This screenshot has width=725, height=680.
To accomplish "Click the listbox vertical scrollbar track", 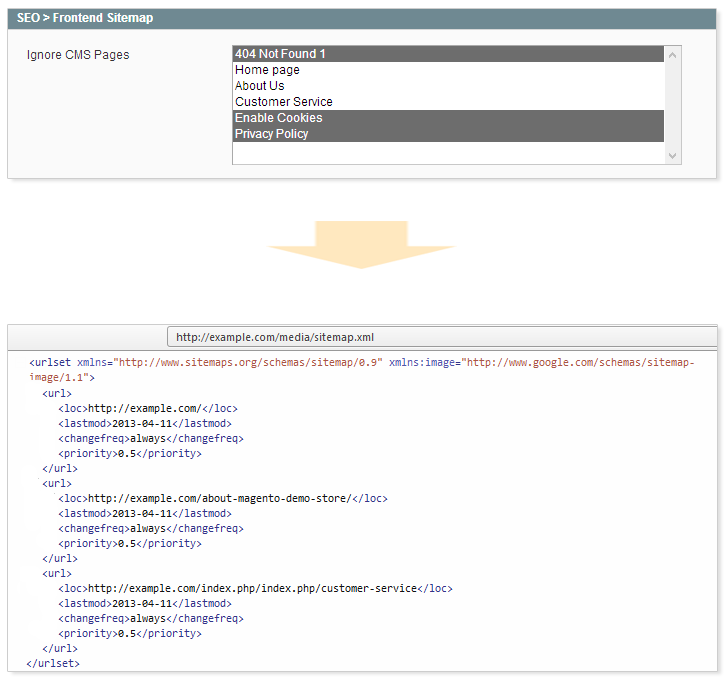I will click(673, 105).
